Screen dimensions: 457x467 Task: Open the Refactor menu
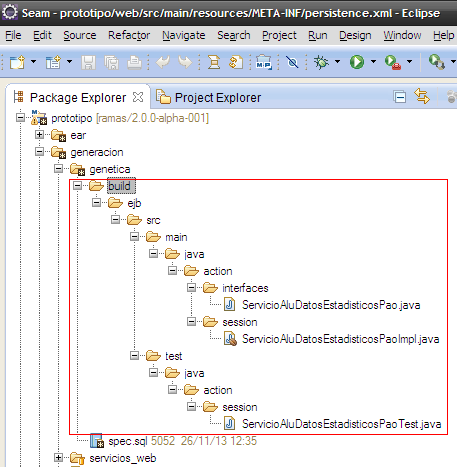(129, 35)
